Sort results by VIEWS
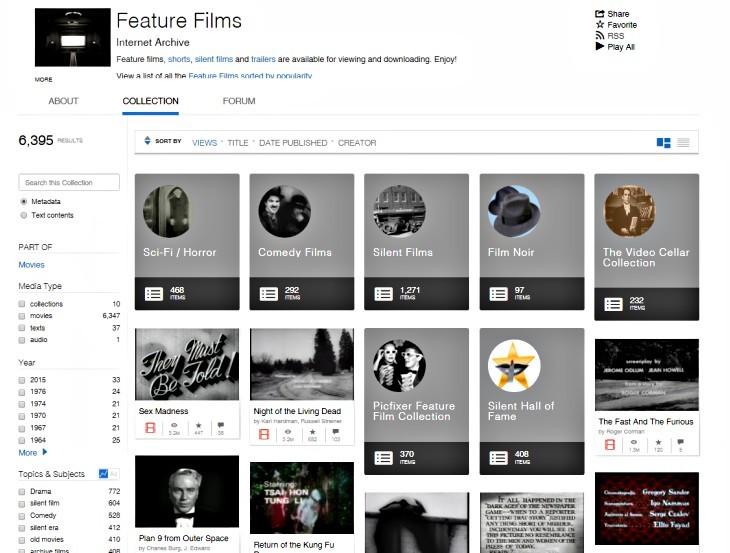The height and width of the screenshot is (553, 730). 204,143
